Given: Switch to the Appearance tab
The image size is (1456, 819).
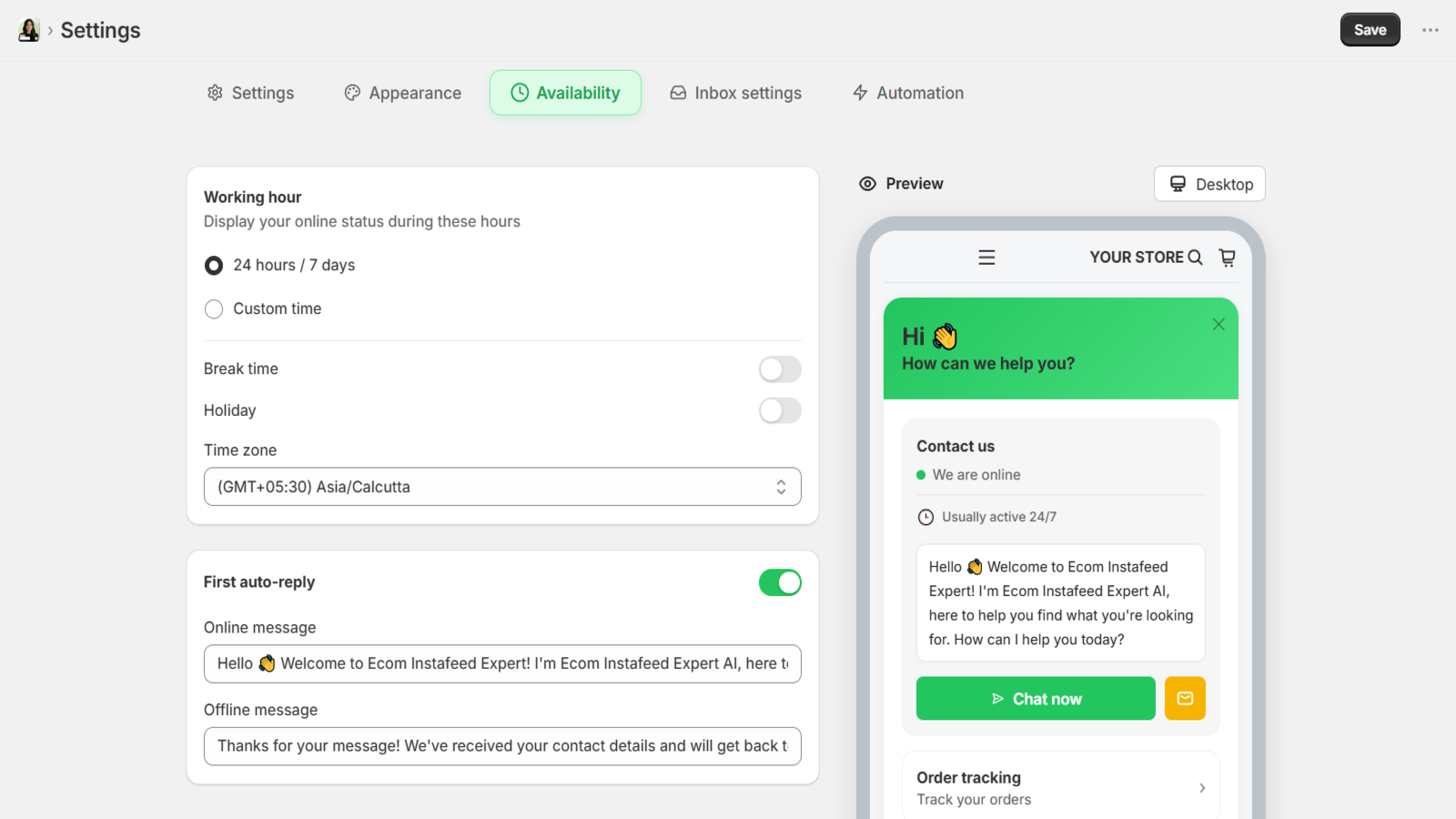Looking at the screenshot, I should tap(402, 93).
